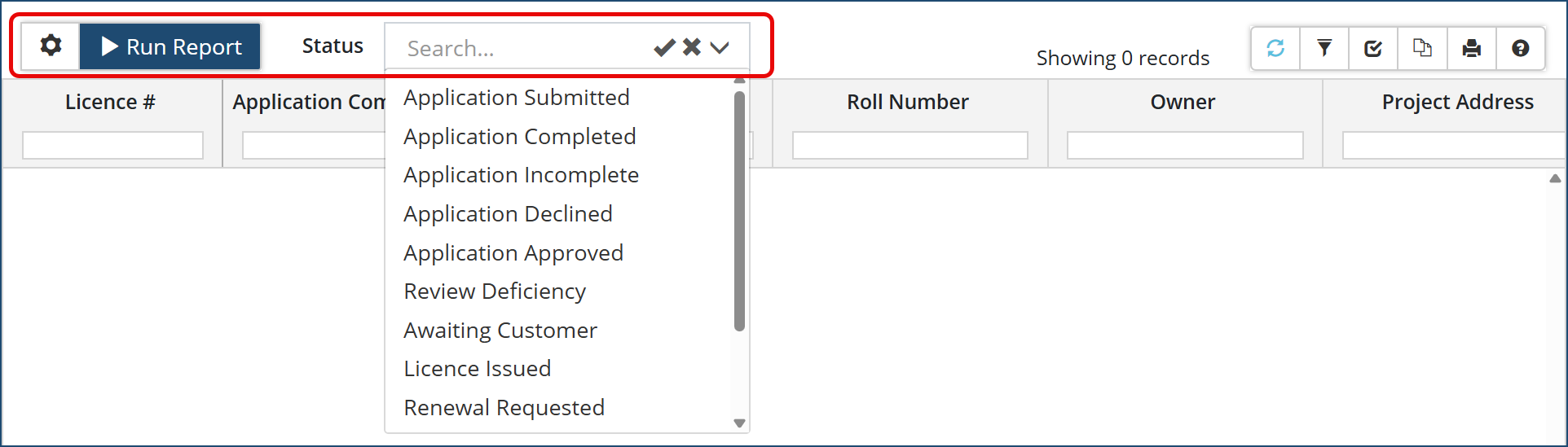Viewport: 1568px width, 447px height.
Task: Click the Owner column filter field
Action: (x=1184, y=146)
